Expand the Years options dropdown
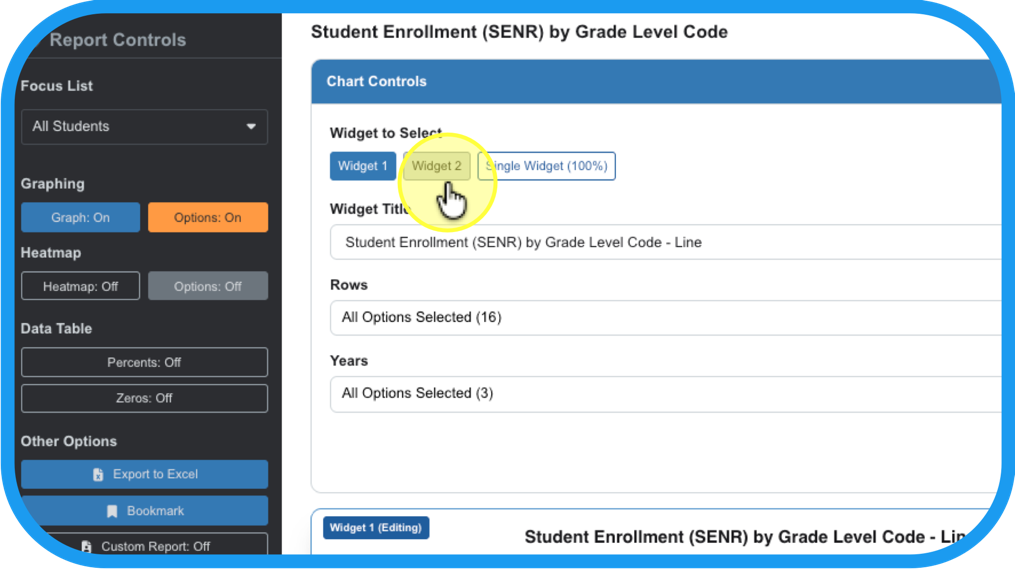Viewport: 1015px width, 569px height. click(660, 393)
